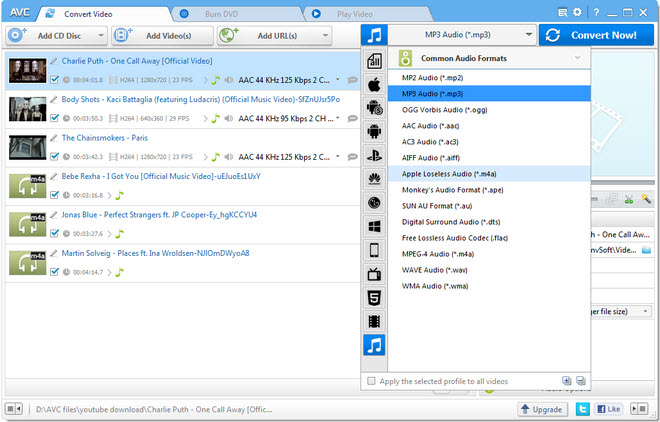This screenshot has width=660, height=422.
Task: Click the Twitter icon in status bar
Action: click(583, 409)
